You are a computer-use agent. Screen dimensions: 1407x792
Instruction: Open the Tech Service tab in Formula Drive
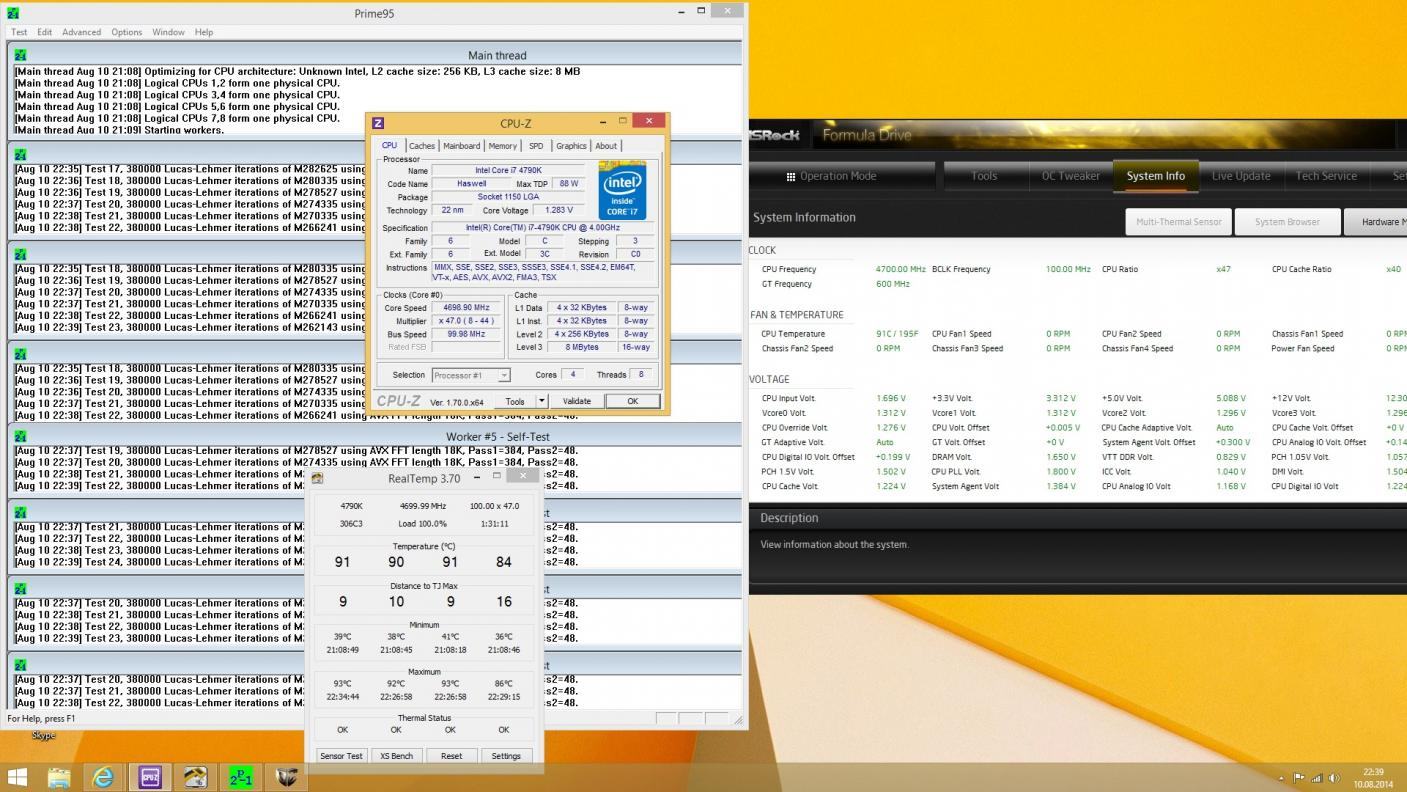point(1326,176)
